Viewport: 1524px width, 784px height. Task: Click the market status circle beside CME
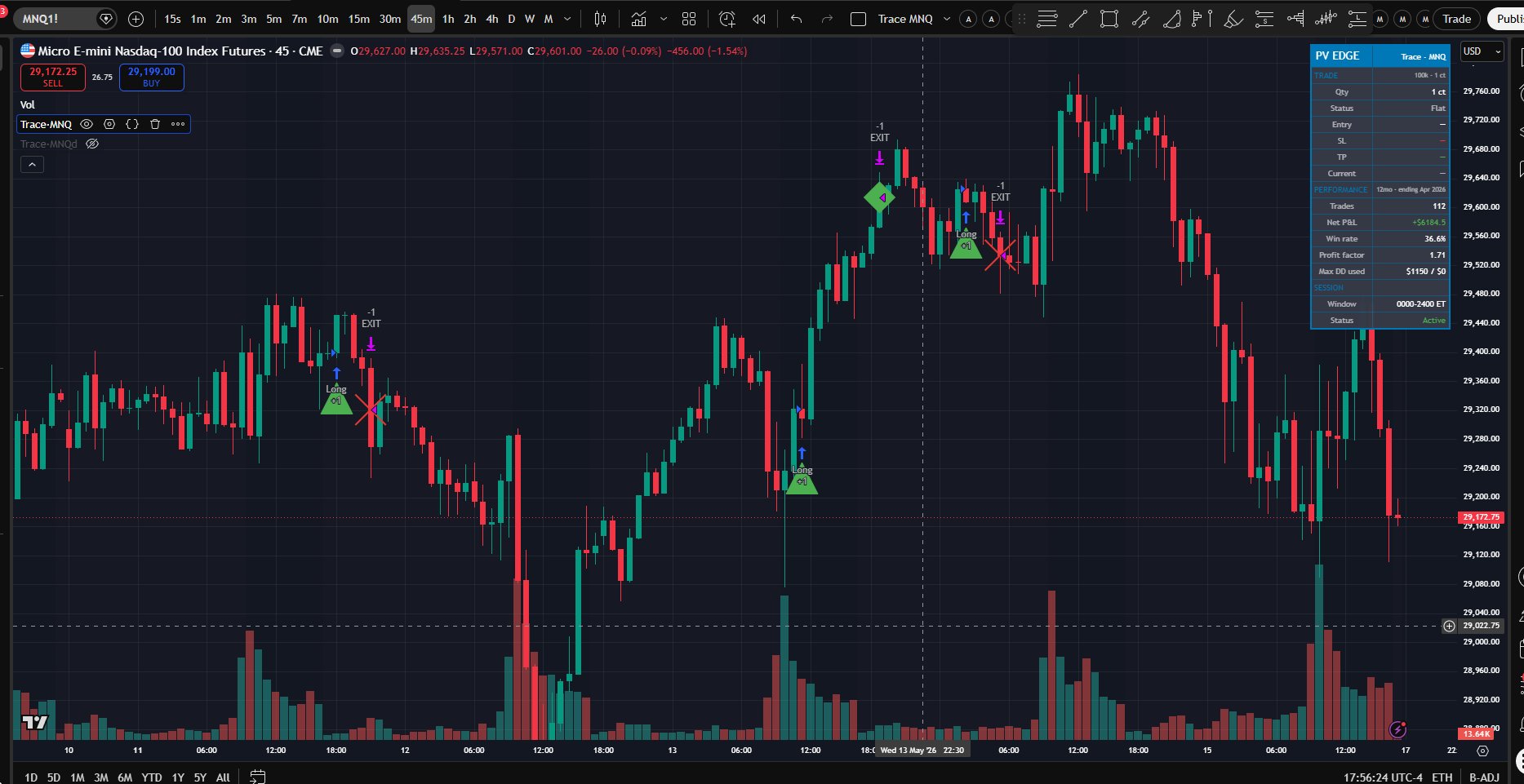[337, 51]
